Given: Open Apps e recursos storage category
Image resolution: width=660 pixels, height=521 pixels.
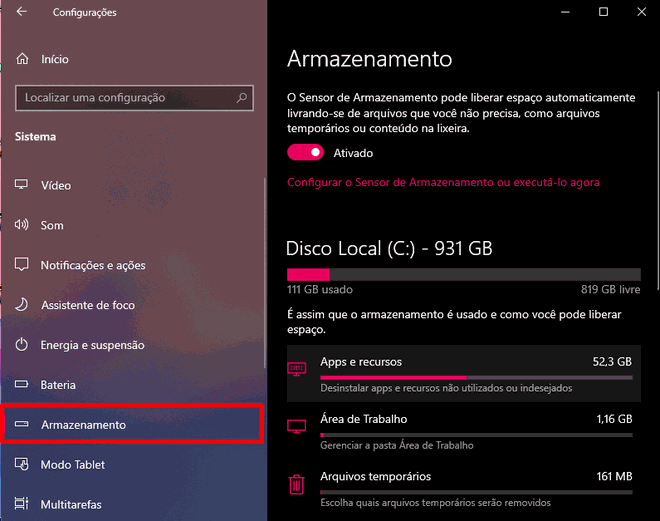Looking at the screenshot, I should (x=464, y=373).
